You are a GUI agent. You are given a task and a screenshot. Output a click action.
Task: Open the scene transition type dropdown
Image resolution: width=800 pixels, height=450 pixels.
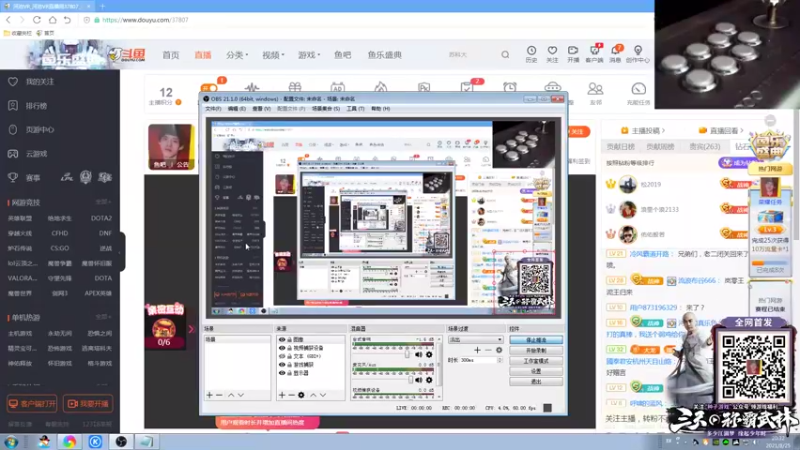coord(476,339)
